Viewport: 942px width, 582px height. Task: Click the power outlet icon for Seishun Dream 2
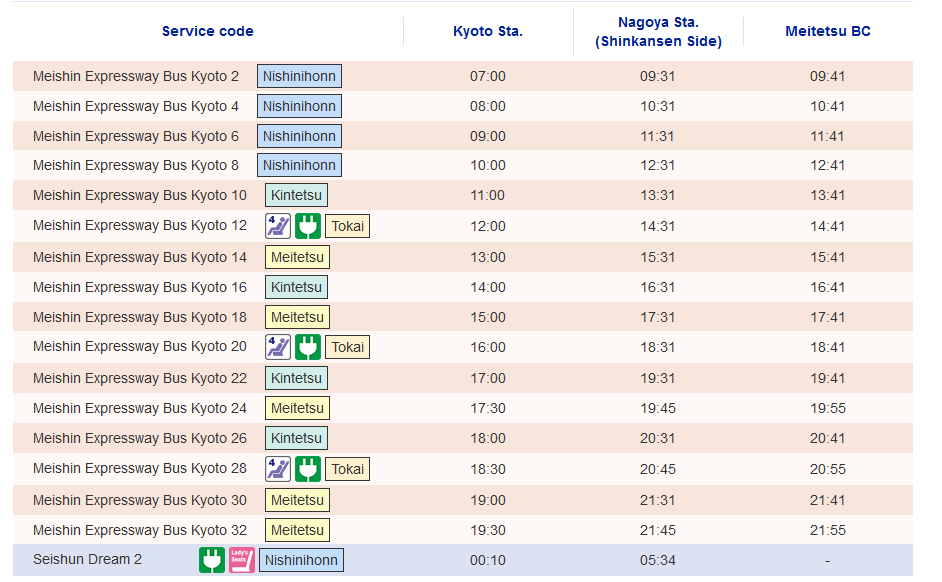212,560
